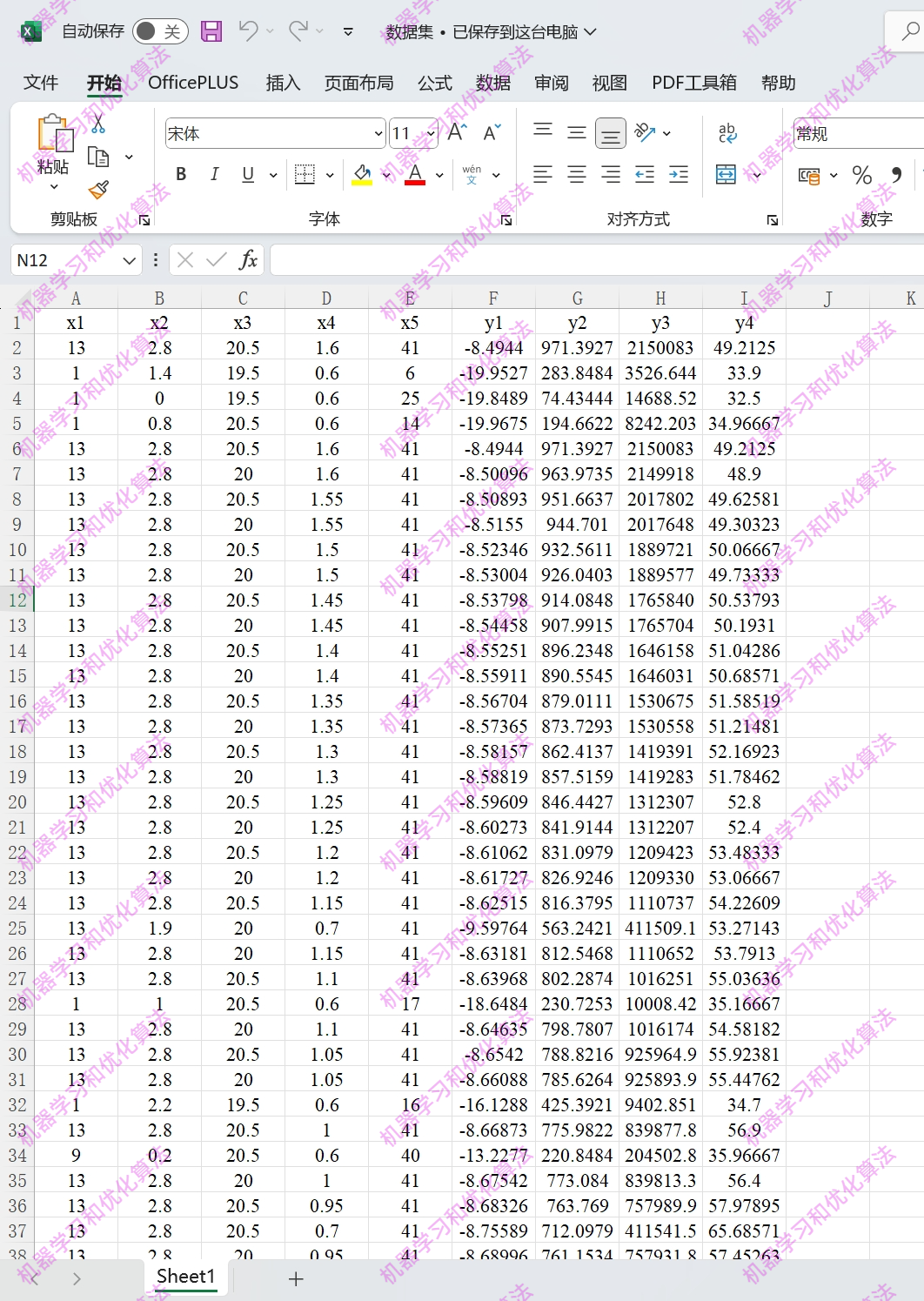This screenshot has height=1301, width=924.
Task: Click the Middle Align icon
Action: click(577, 132)
